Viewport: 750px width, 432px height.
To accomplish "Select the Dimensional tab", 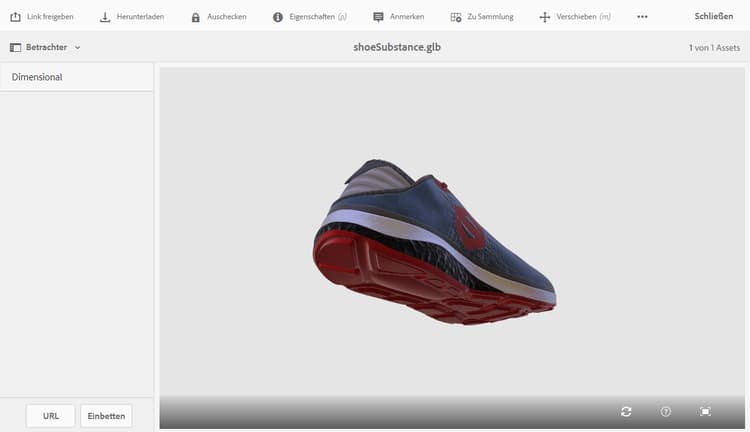I will click(77, 77).
